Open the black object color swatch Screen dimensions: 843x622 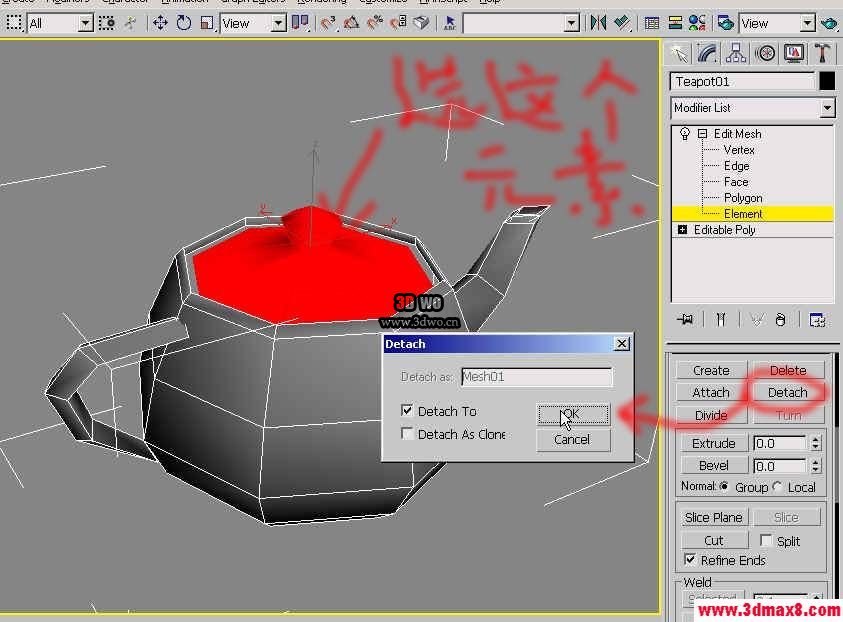click(x=827, y=82)
